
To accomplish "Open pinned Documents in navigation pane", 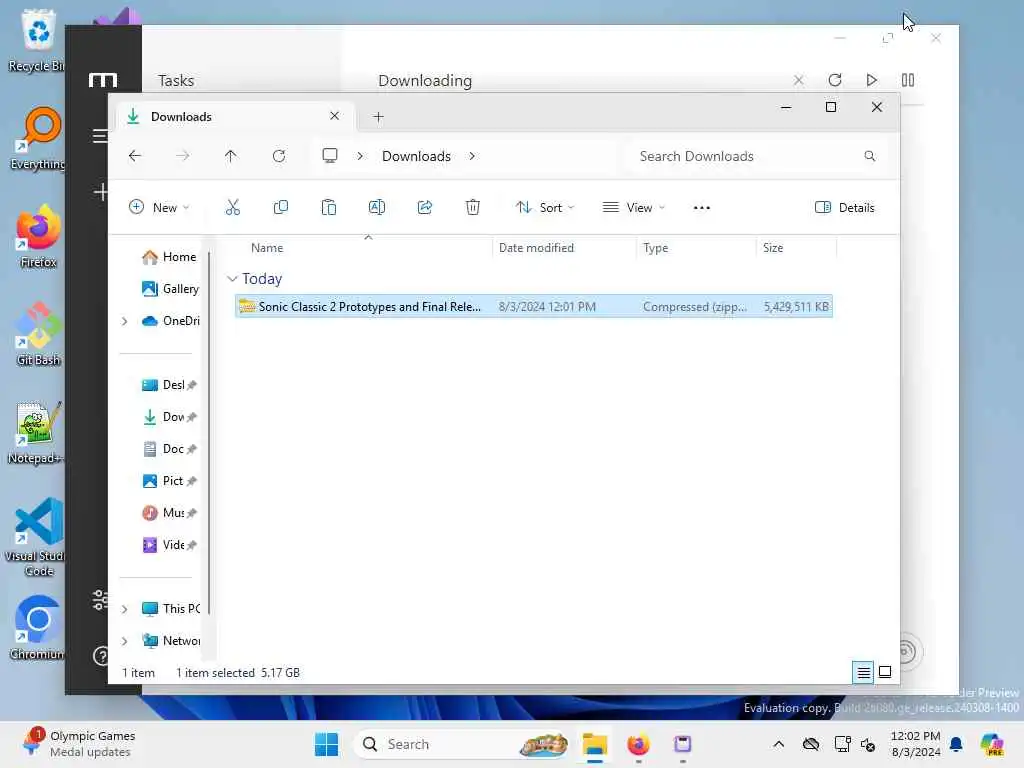I will [168, 449].
